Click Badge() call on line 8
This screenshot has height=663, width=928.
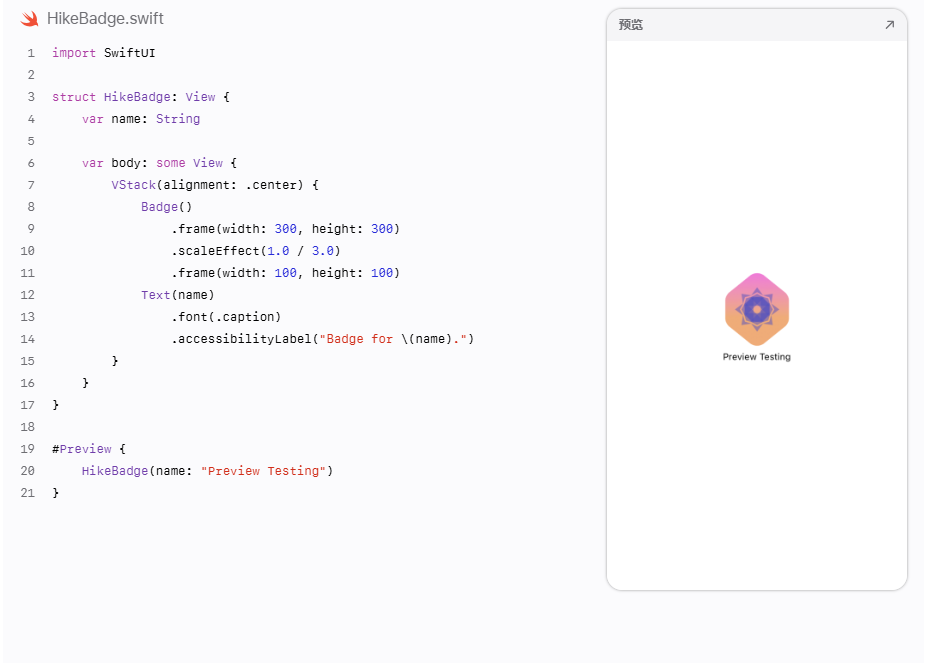pyautogui.click(x=166, y=207)
